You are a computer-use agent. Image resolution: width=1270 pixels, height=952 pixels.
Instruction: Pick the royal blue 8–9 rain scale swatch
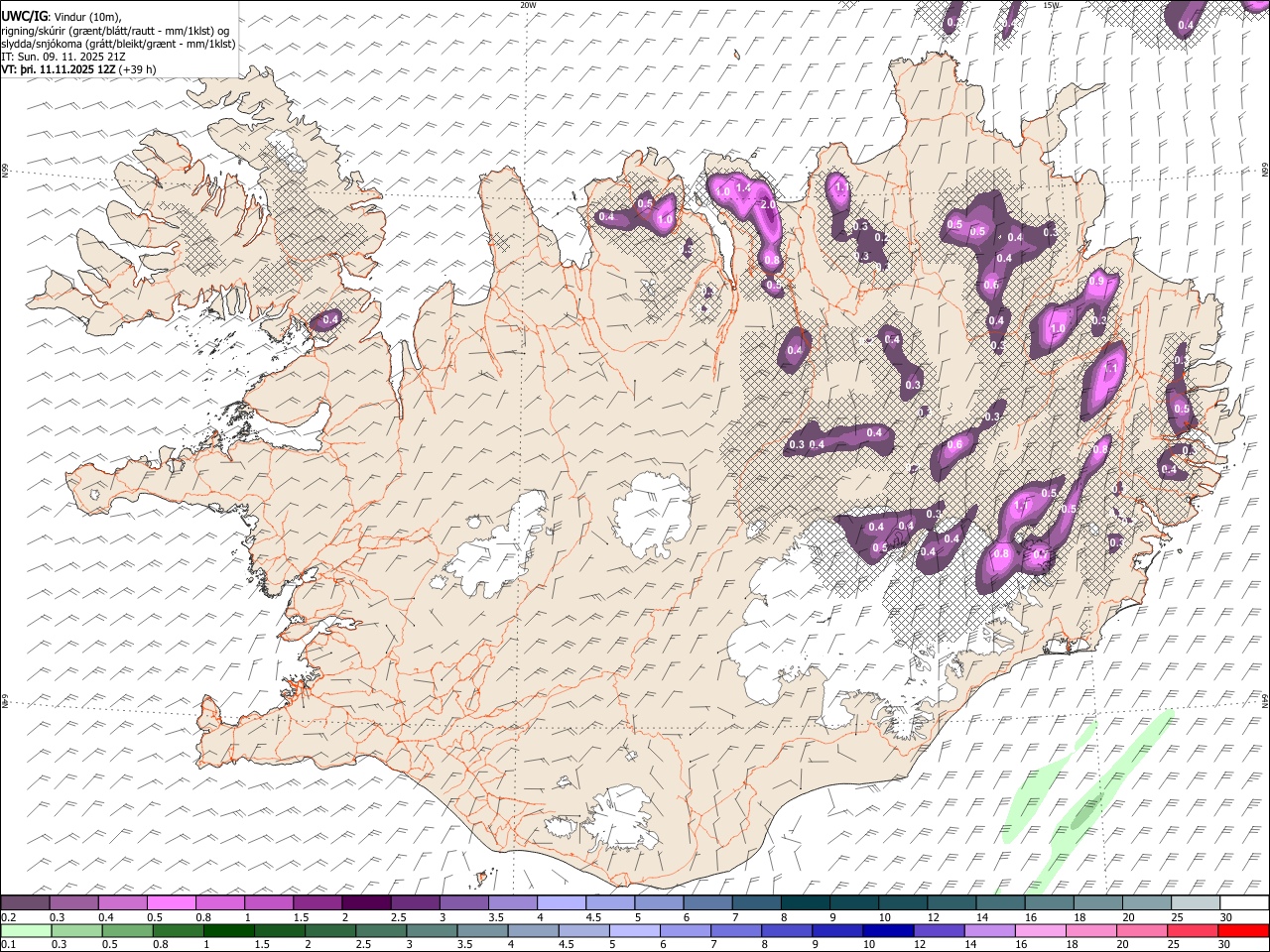[x=787, y=930]
